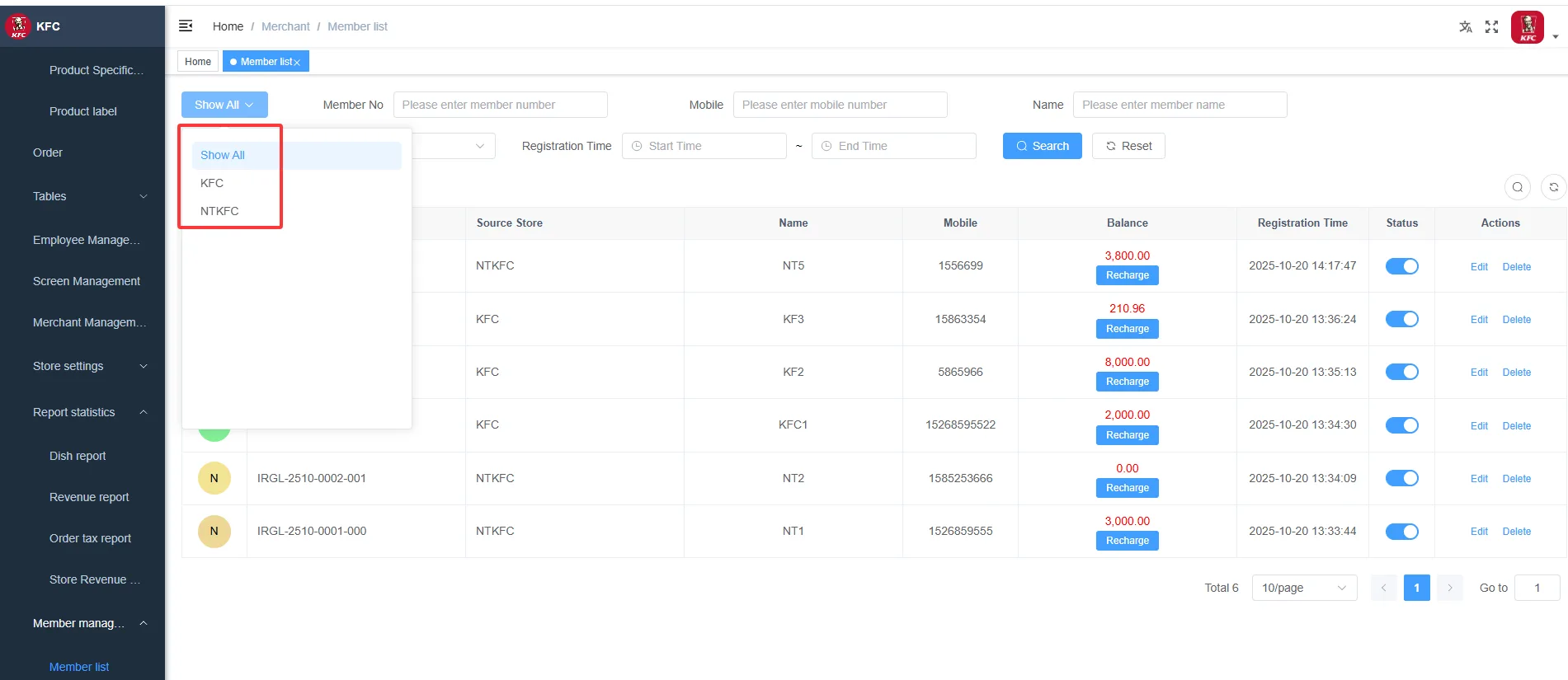Click the clock icon in Start Time field
This screenshot has height=680, width=1568.
pos(637,146)
